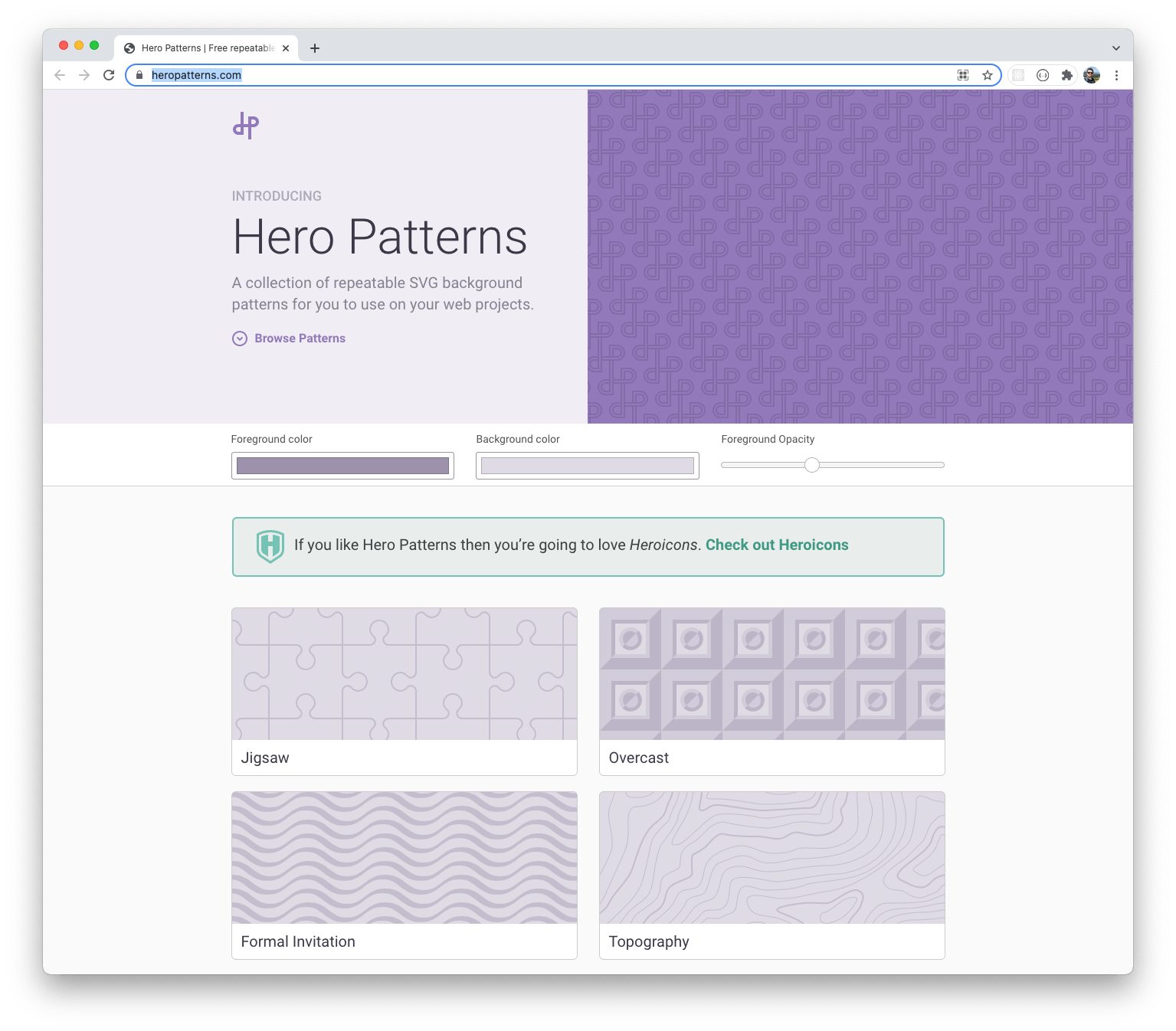Click the Formal Invitation label
The width and height of the screenshot is (1176, 1031).
(x=298, y=941)
